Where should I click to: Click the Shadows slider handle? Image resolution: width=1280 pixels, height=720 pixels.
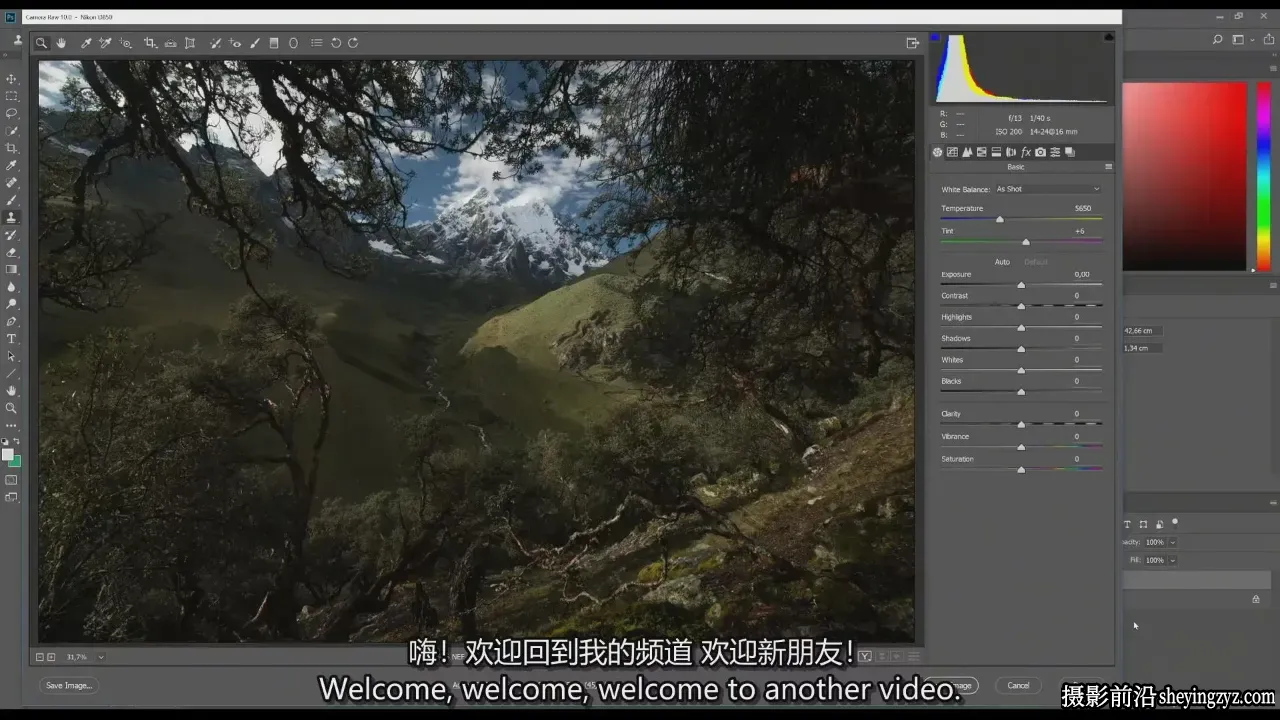point(1021,349)
